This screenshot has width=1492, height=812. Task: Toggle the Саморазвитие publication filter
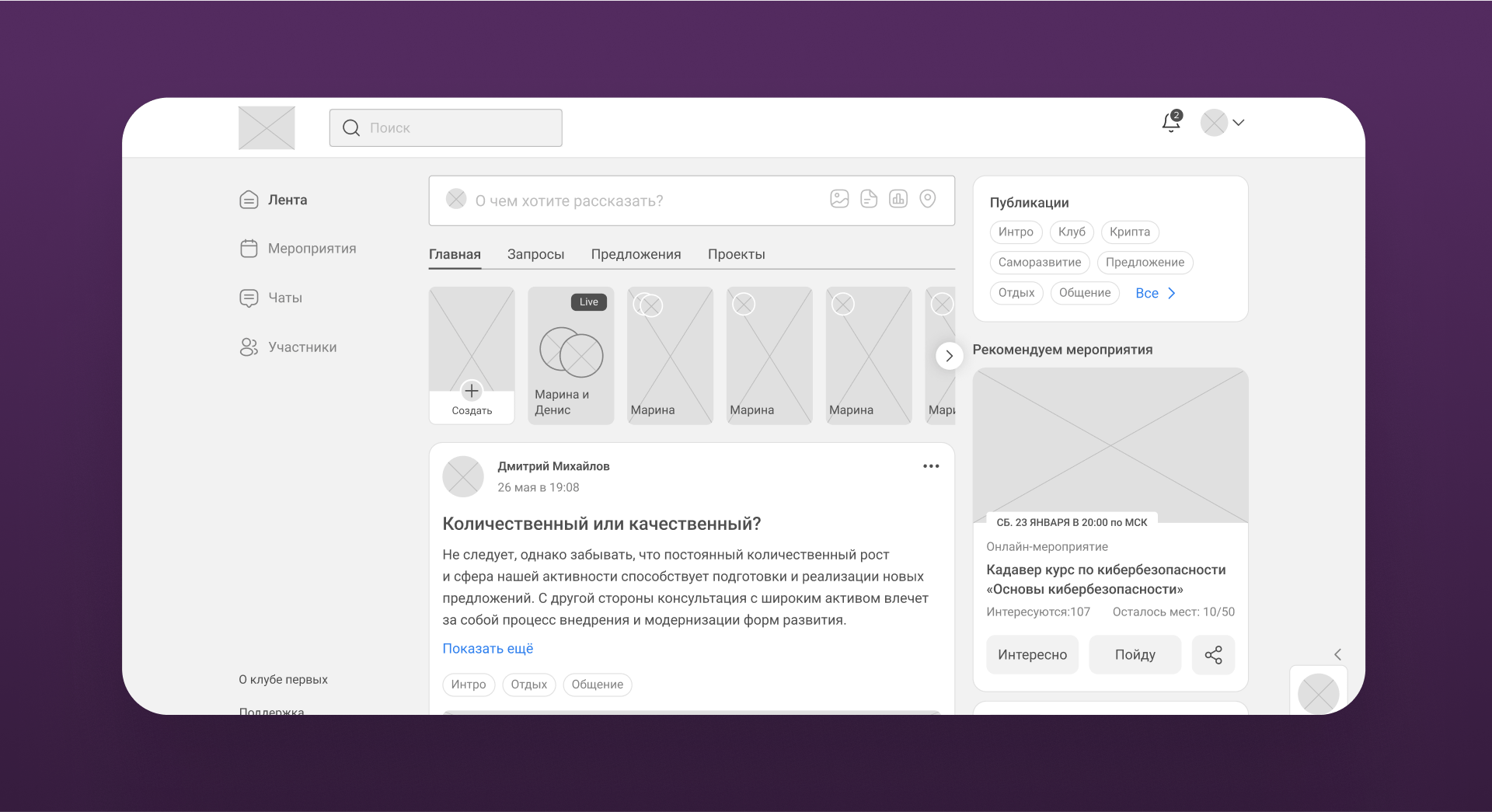[1039, 263]
